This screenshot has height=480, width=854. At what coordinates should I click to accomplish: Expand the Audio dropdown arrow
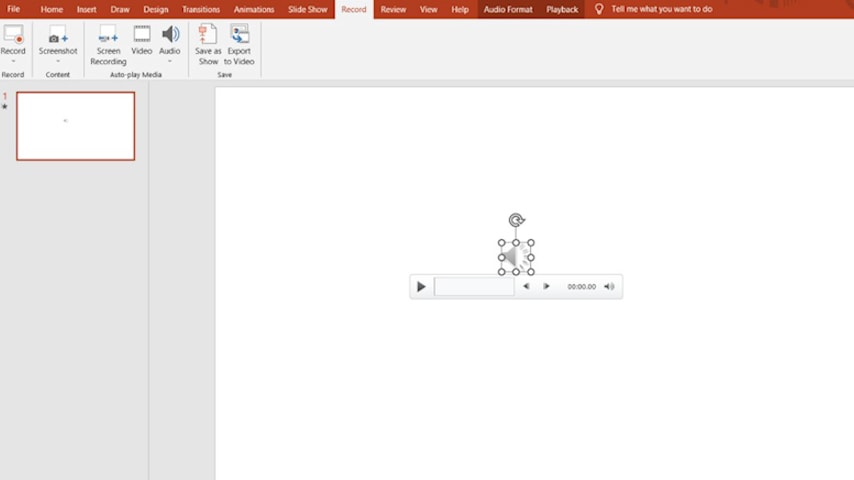point(169,62)
